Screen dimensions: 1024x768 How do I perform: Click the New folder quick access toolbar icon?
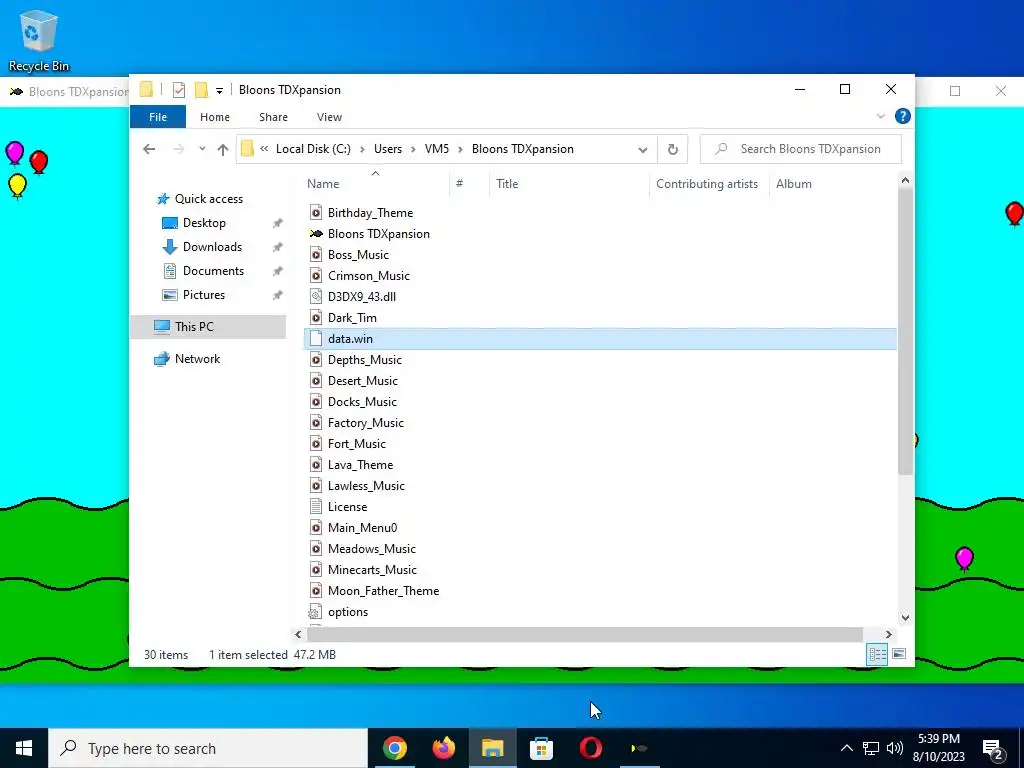(201, 90)
